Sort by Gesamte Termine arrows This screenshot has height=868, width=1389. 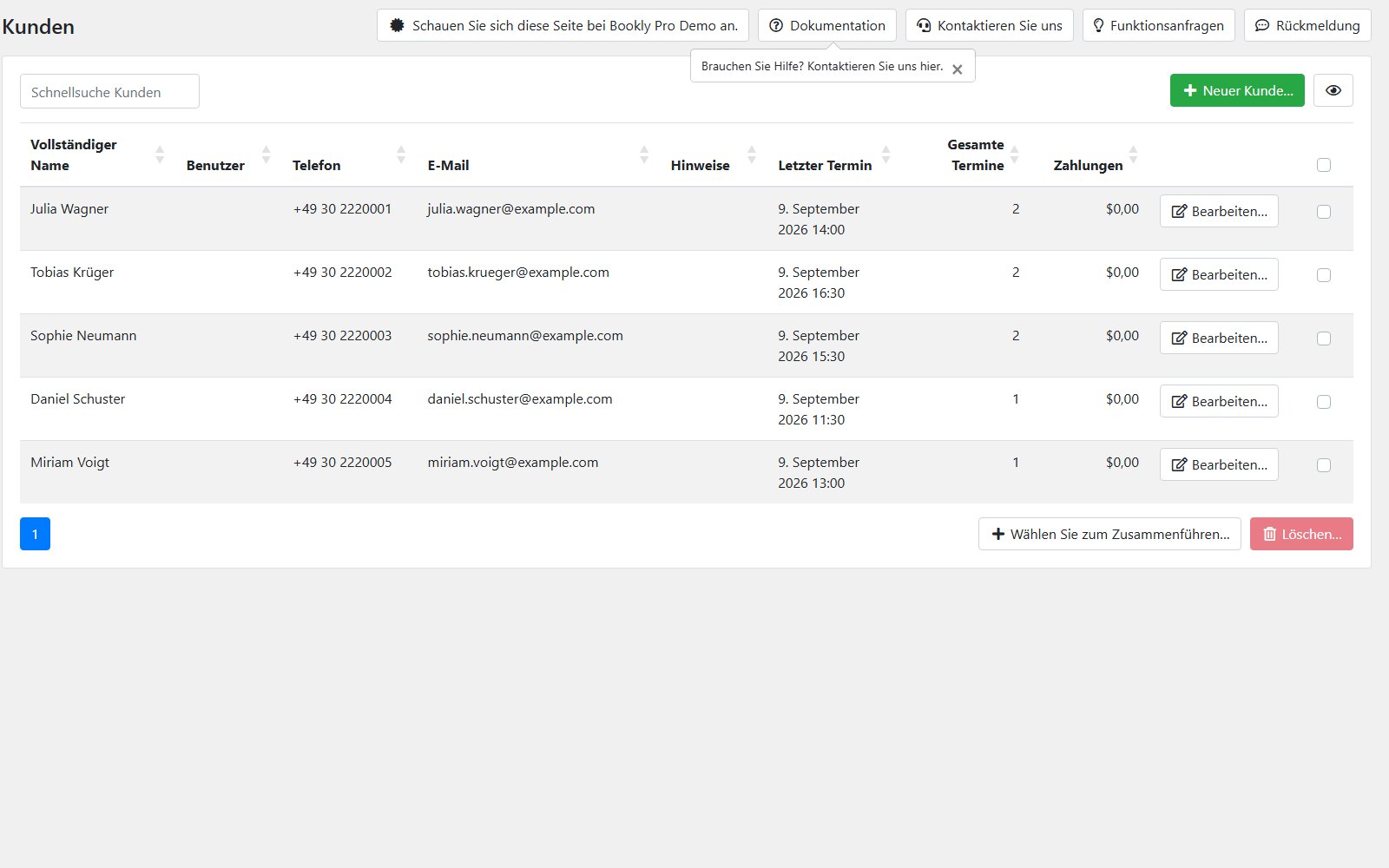click(x=1015, y=155)
